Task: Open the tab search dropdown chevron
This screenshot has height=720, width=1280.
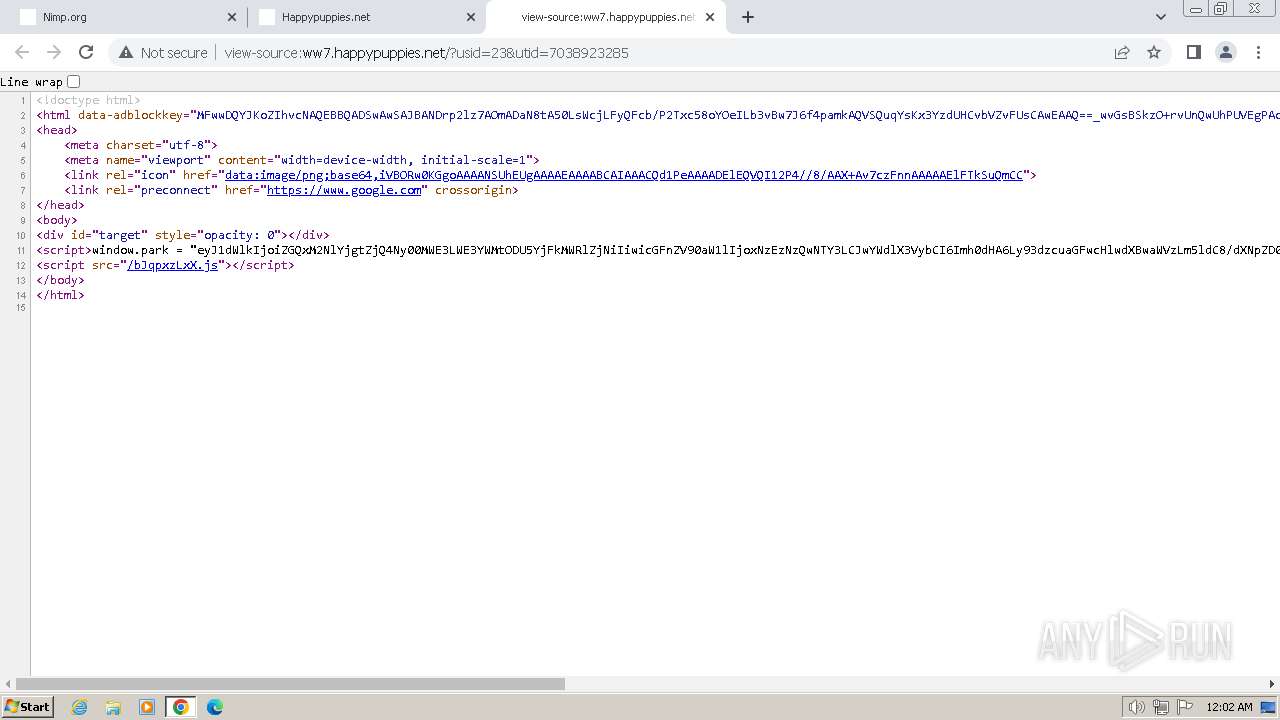Action: (x=1160, y=17)
